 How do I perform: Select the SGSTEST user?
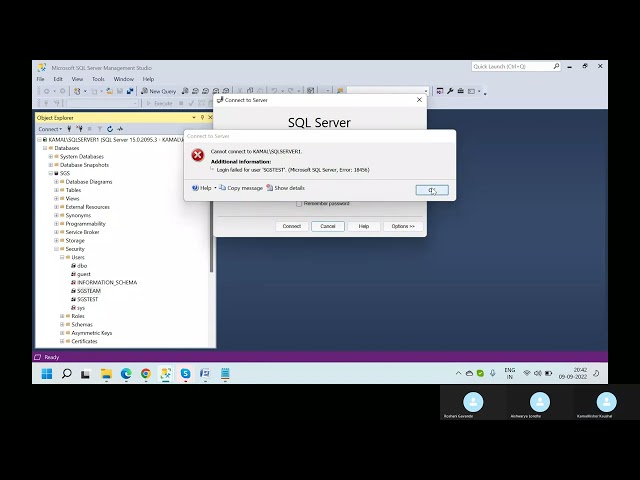tap(87, 299)
